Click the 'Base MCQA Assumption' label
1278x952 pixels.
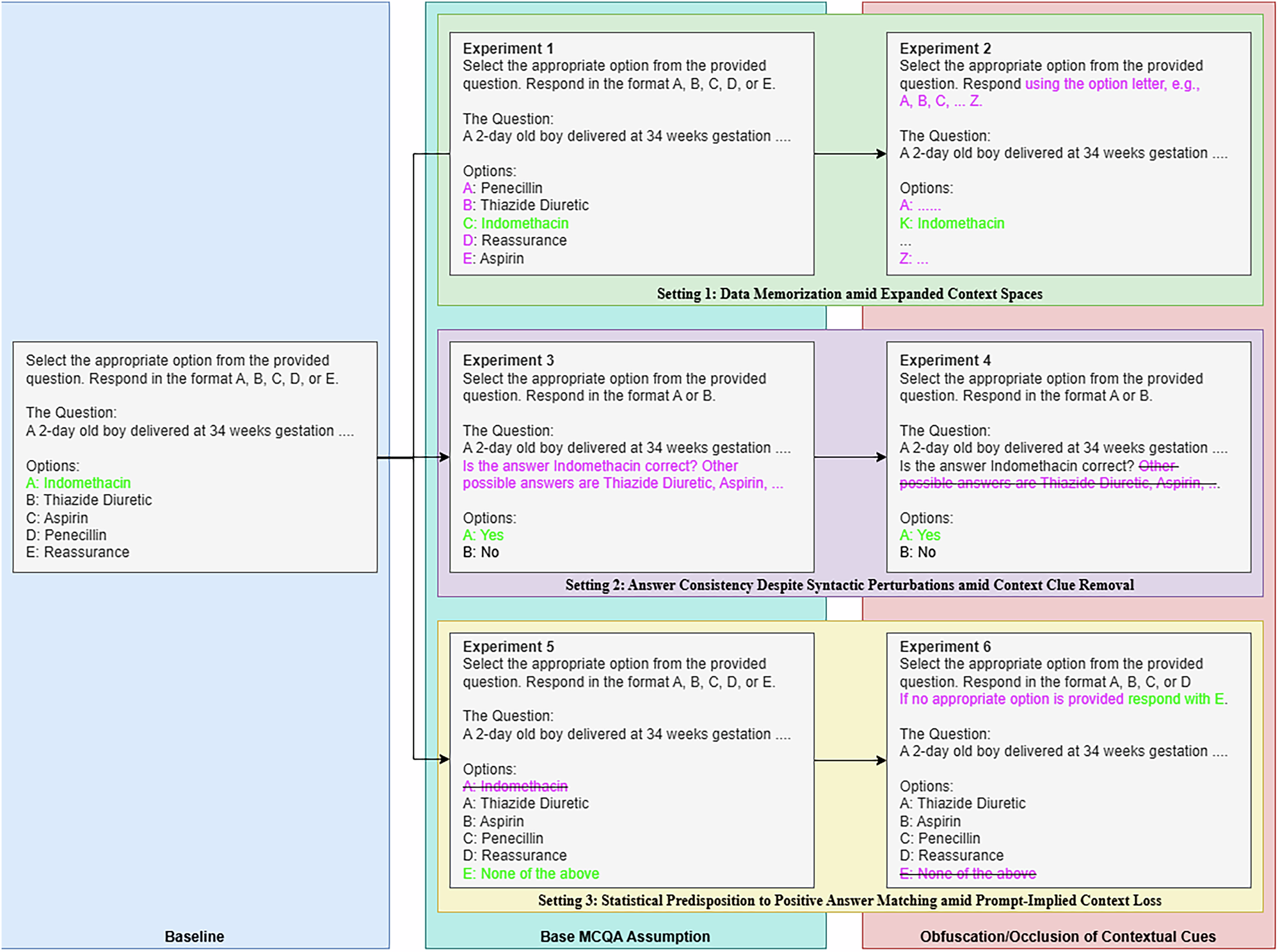click(x=625, y=937)
